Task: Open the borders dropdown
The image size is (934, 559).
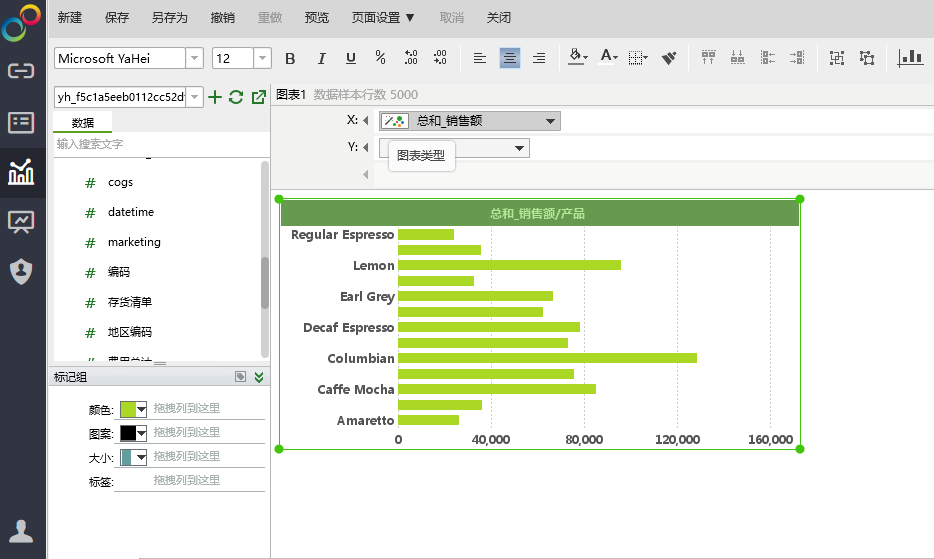Action: tap(638, 58)
